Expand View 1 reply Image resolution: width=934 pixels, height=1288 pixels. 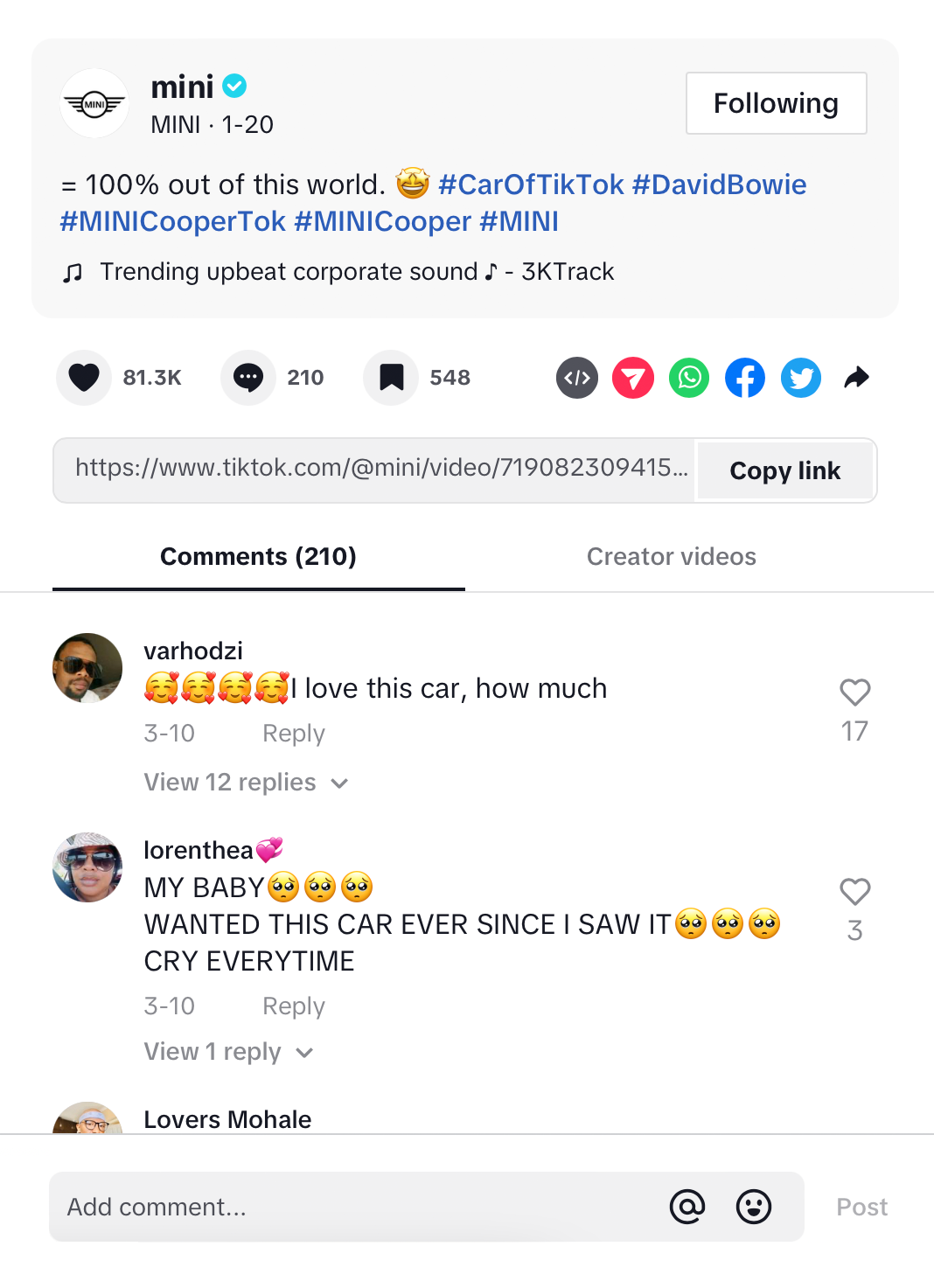pos(228,1052)
